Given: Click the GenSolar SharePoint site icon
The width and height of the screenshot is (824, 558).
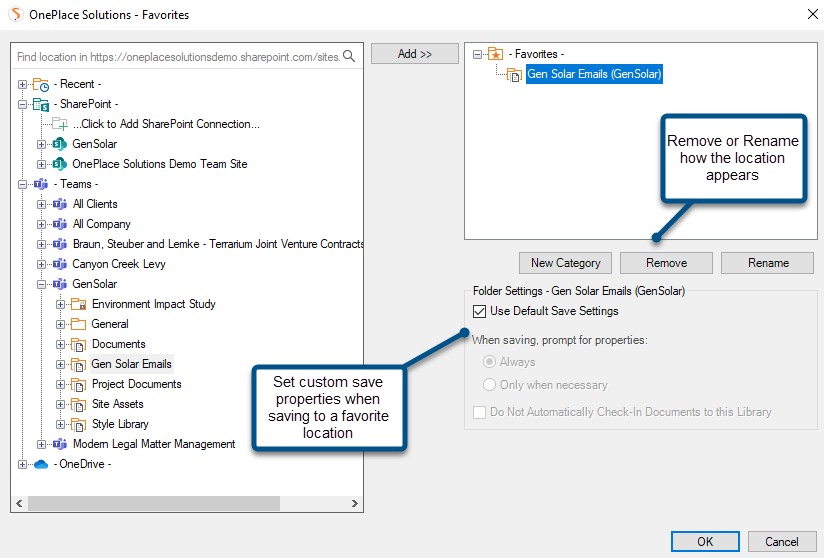Looking at the screenshot, I should [60, 144].
